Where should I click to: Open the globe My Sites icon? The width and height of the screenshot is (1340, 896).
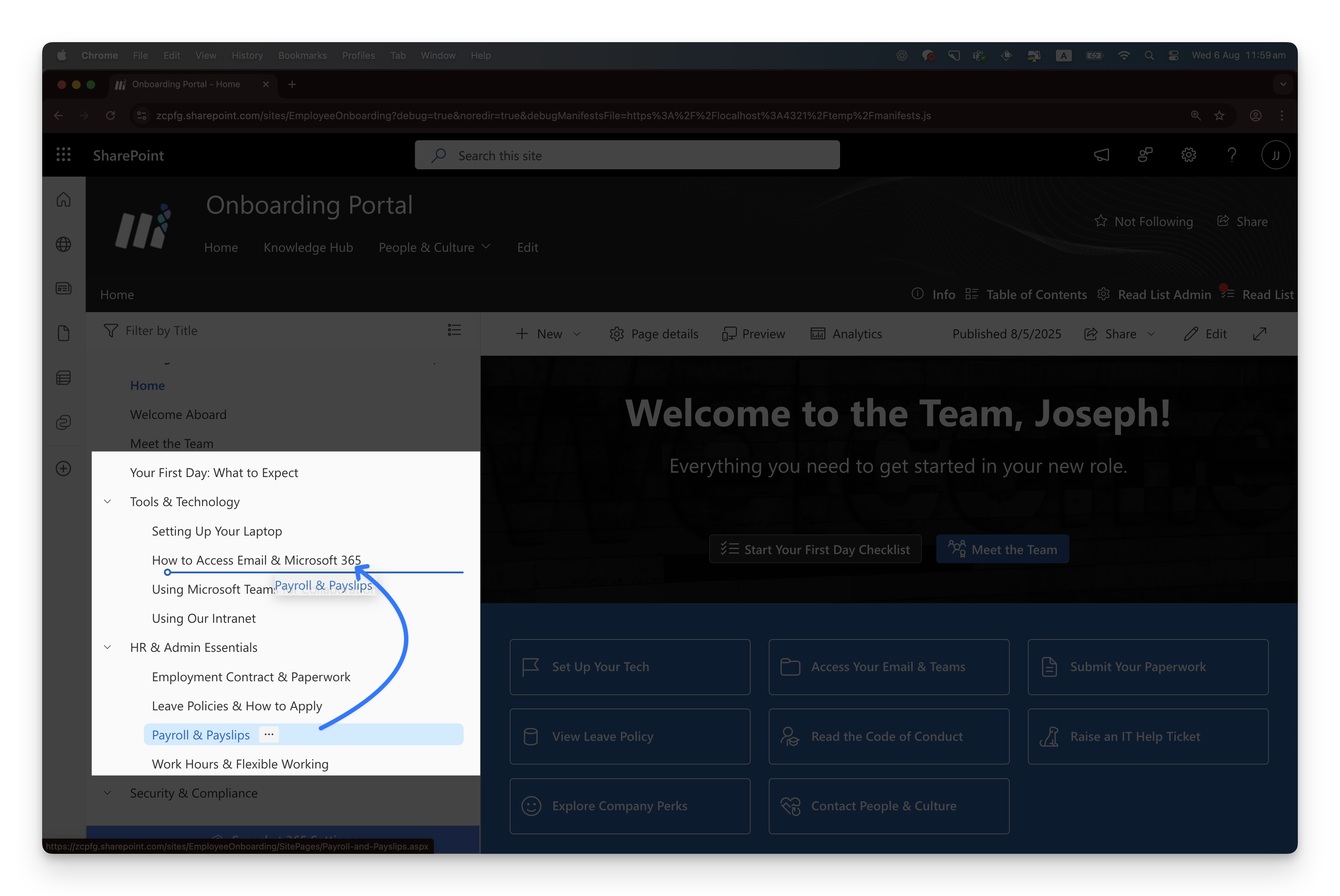pos(64,245)
